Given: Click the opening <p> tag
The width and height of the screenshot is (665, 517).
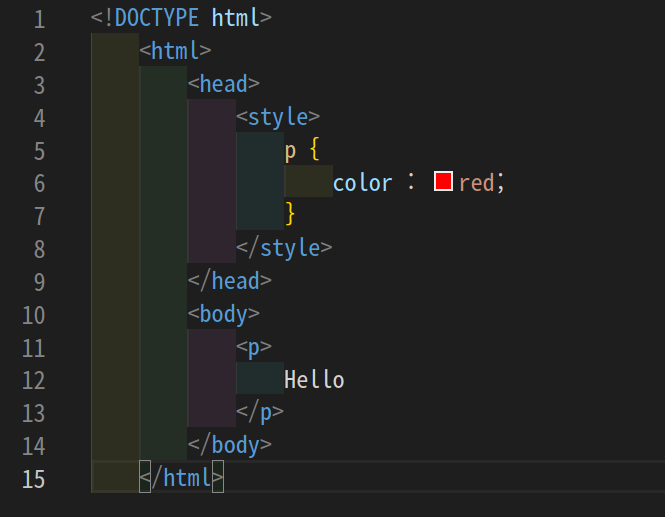Looking at the screenshot, I should pos(254,348).
